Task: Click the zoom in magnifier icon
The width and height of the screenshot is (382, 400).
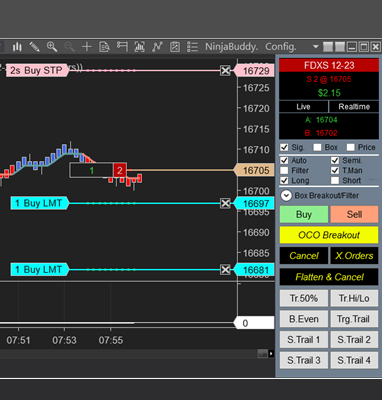Action: (52, 47)
